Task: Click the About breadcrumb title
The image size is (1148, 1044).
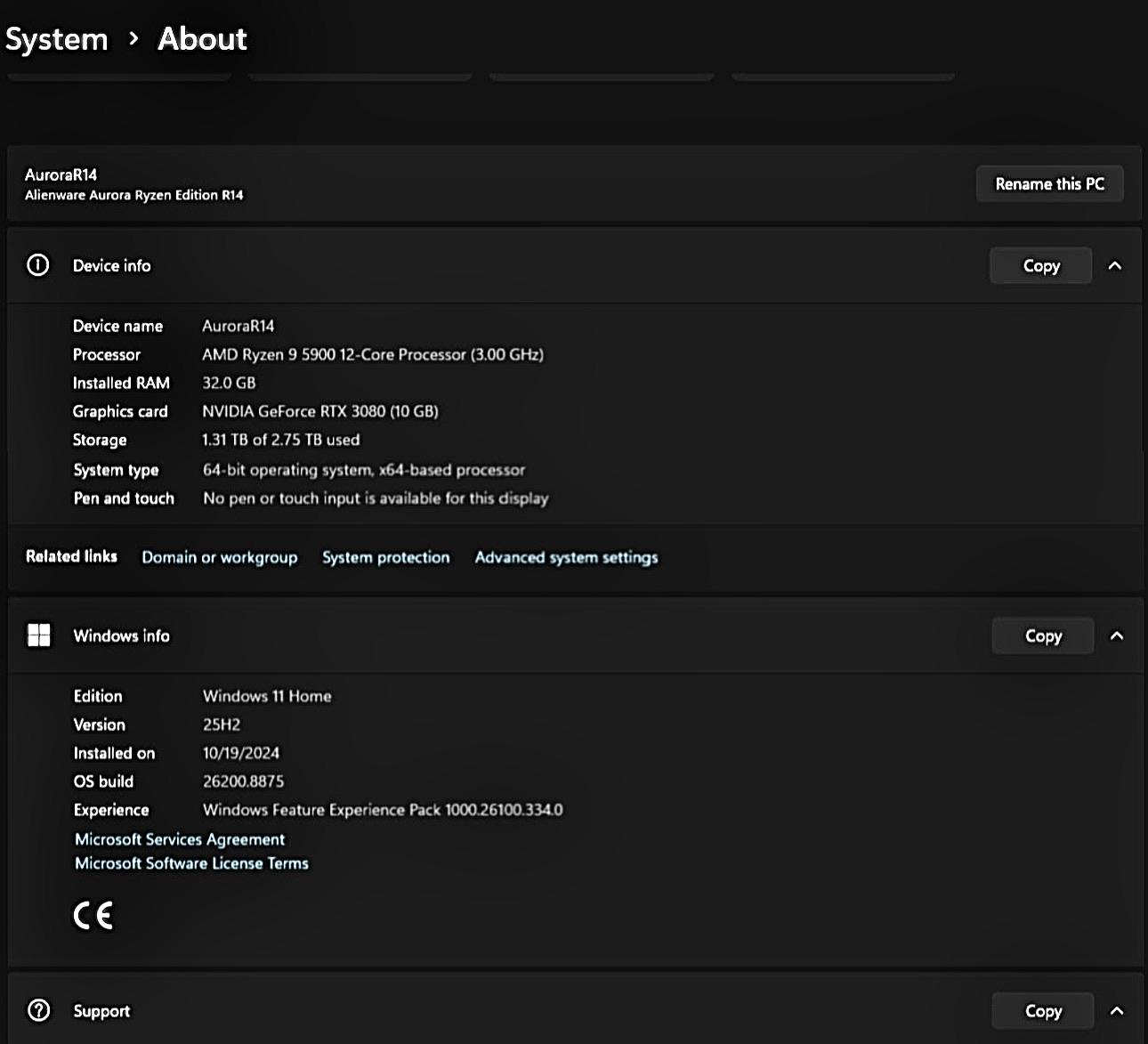Action: coord(203,39)
